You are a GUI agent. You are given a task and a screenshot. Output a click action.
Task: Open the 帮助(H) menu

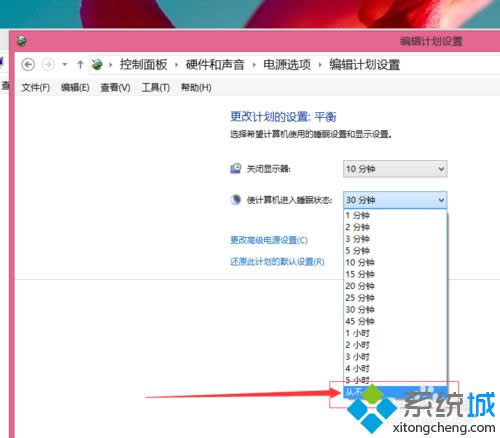pos(196,88)
